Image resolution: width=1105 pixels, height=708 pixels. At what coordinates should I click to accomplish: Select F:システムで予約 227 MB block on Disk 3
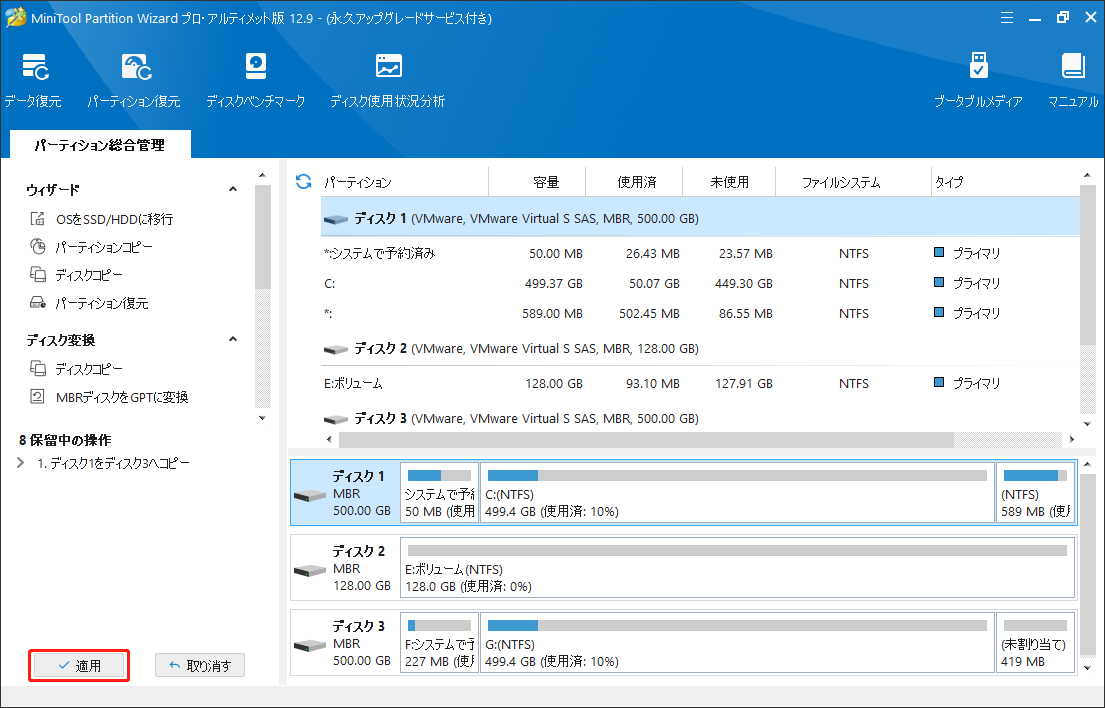(x=439, y=643)
